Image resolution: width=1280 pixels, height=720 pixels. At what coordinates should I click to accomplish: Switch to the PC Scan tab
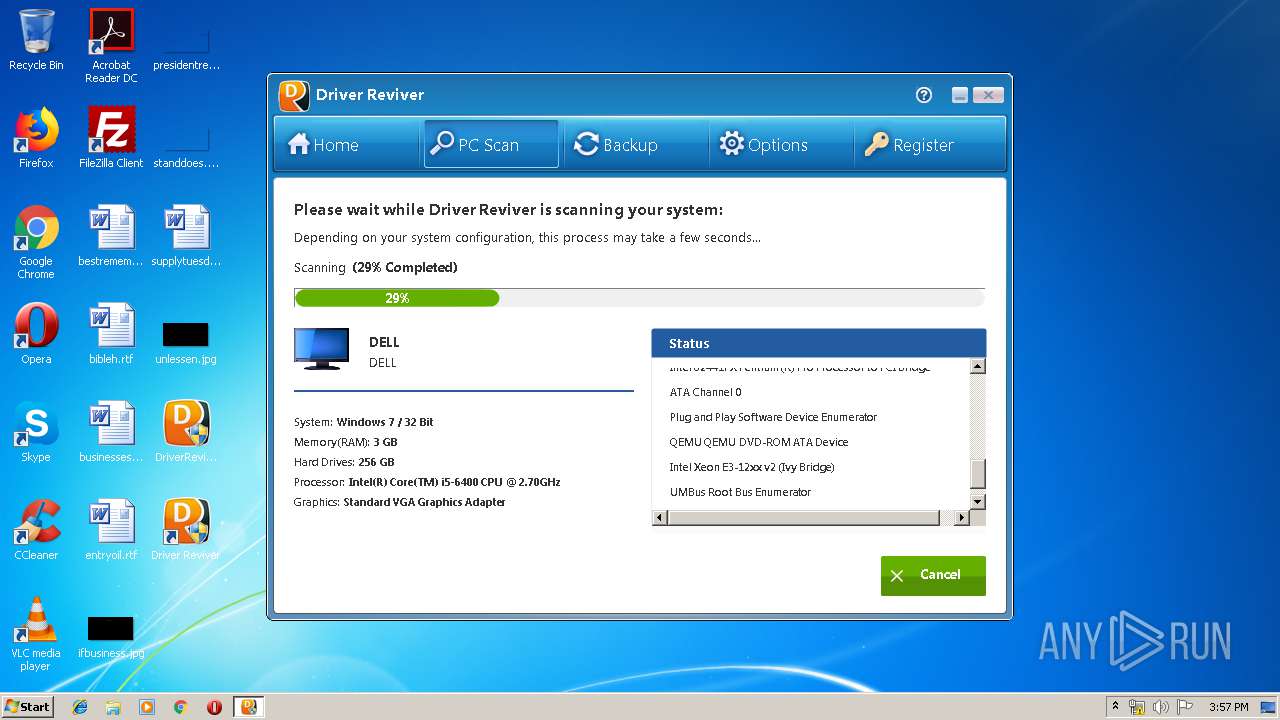(491, 145)
